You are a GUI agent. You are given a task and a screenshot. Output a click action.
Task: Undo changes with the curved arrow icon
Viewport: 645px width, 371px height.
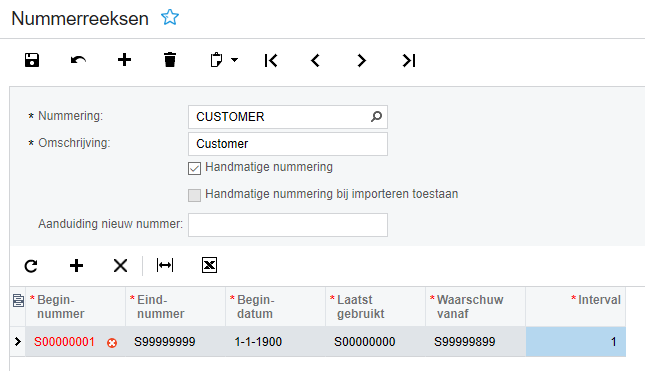click(x=78, y=60)
